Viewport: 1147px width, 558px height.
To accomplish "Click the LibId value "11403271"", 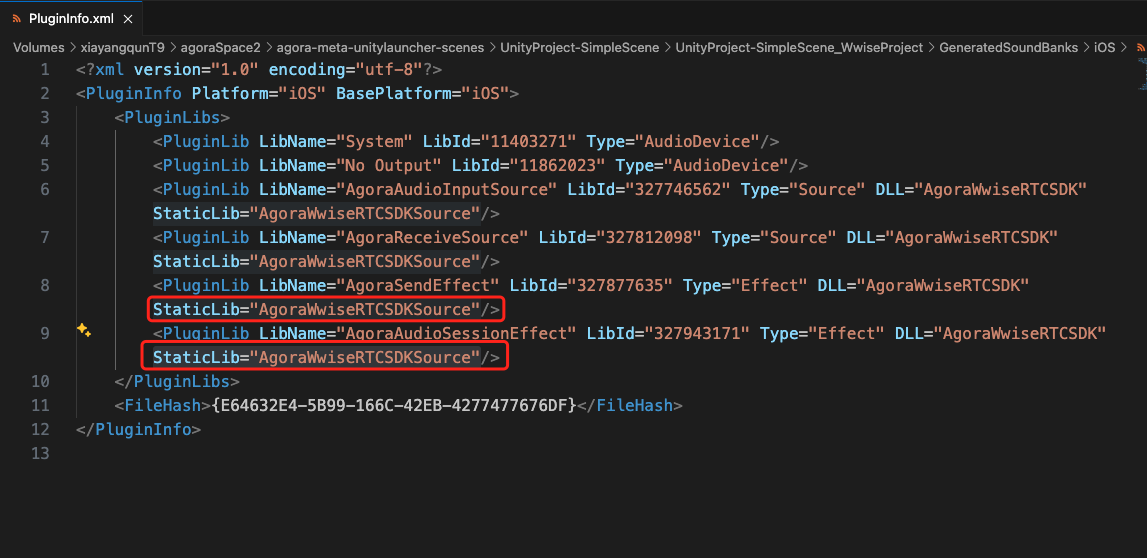I will click(x=529, y=142).
